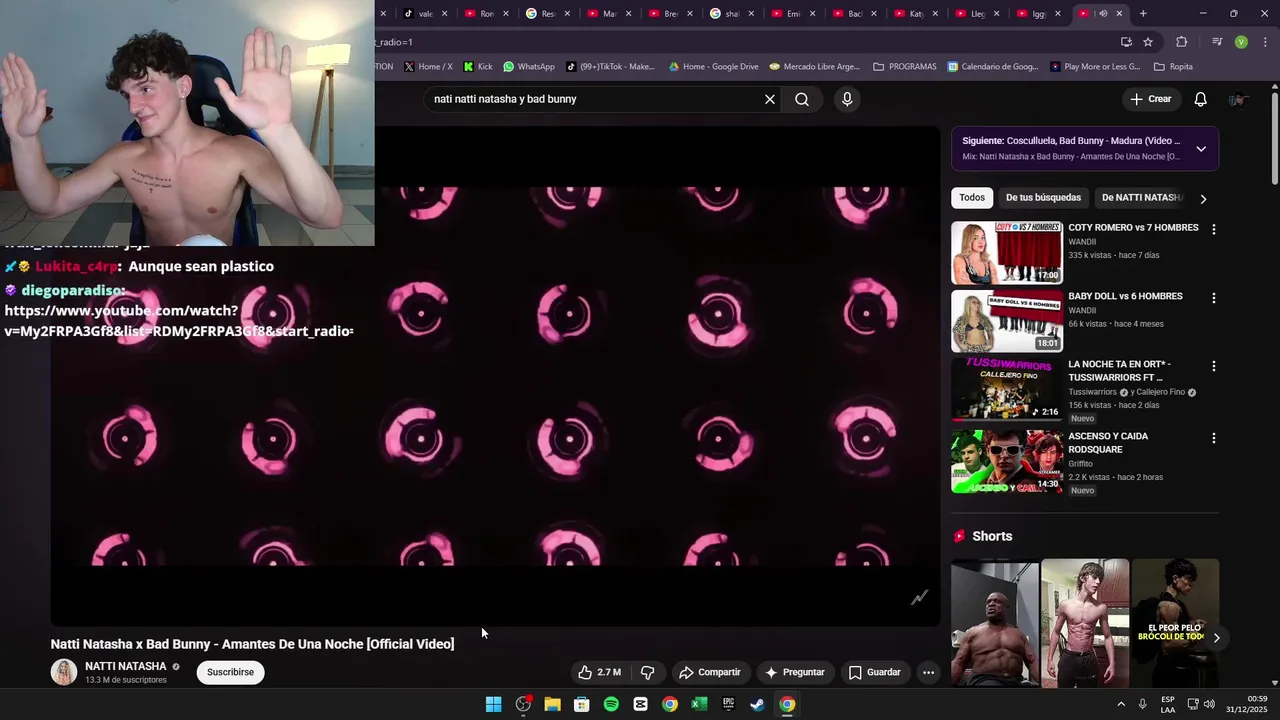Open the WhatsApp bookmark
1280x720 pixels.
pos(529,67)
